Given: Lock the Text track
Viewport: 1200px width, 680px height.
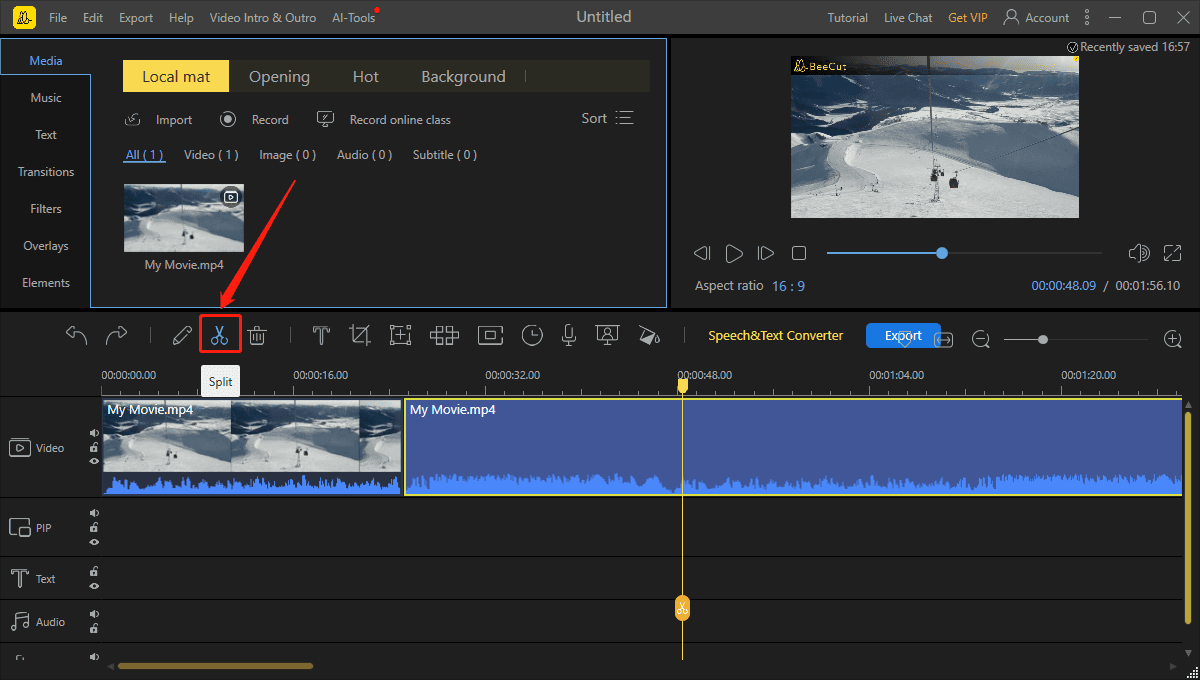Looking at the screenshot, I should (x=94, y=571).
